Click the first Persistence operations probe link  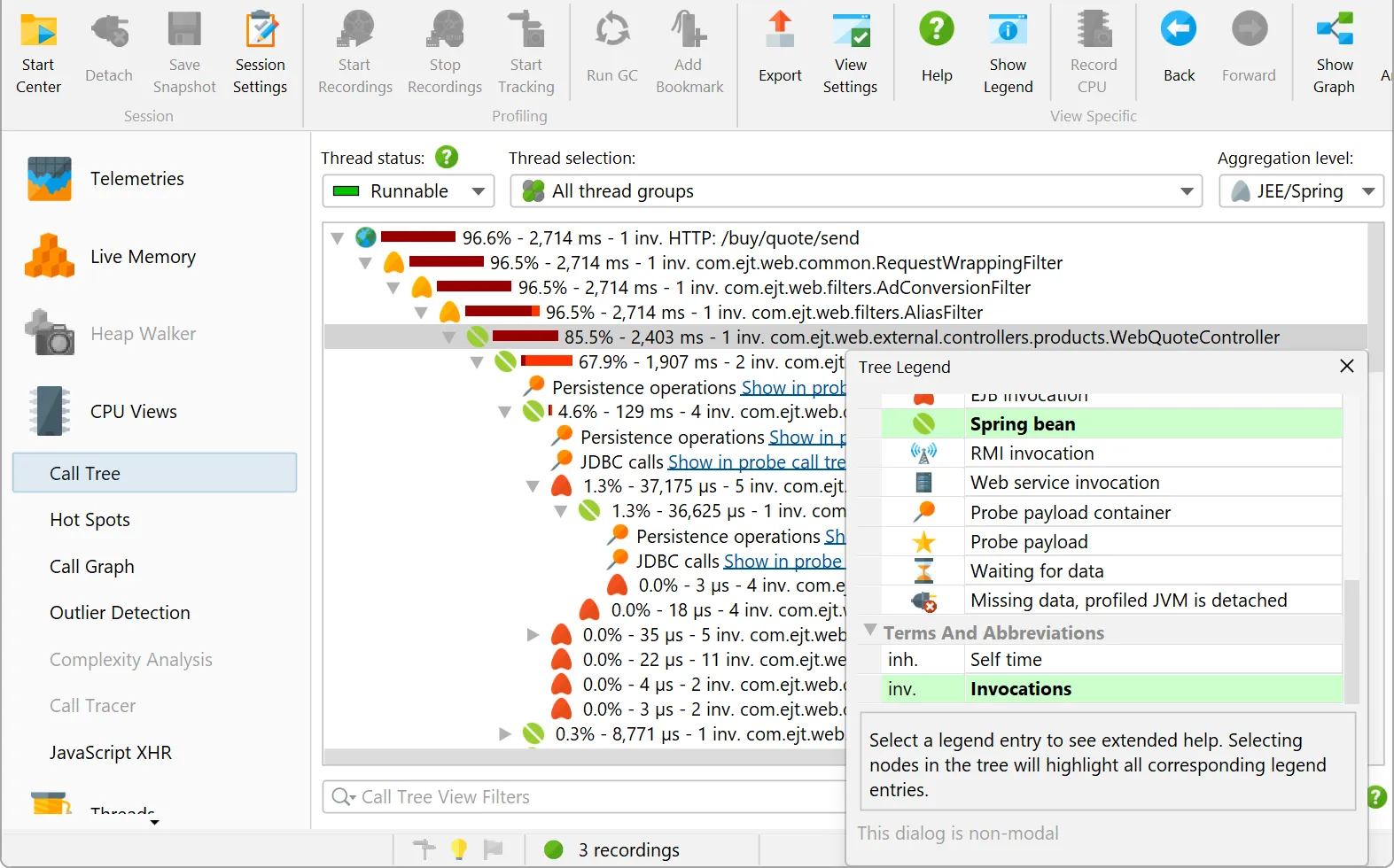coord(792,388)
